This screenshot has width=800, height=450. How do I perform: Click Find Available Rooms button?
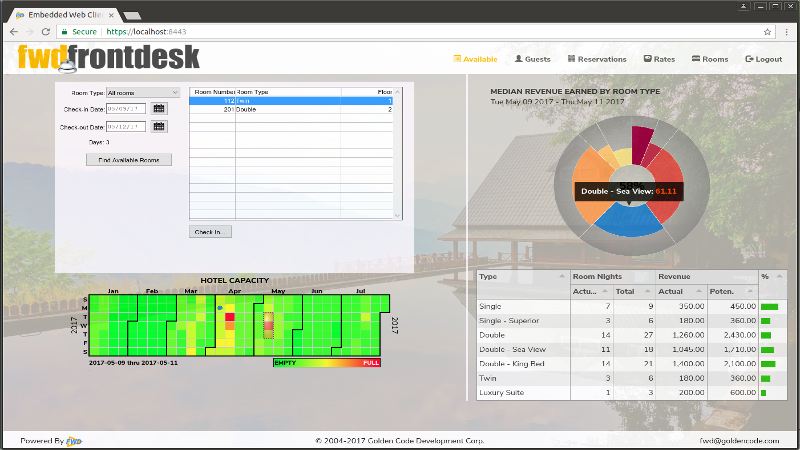coord(129,160)
